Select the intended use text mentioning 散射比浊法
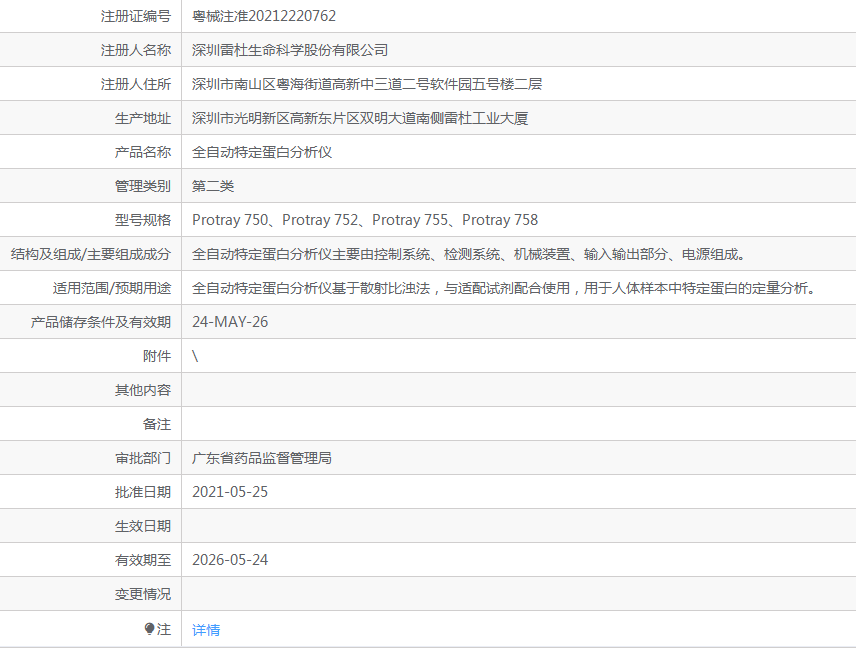The height and width of the screenshot is (649, 856). (503, 288)
